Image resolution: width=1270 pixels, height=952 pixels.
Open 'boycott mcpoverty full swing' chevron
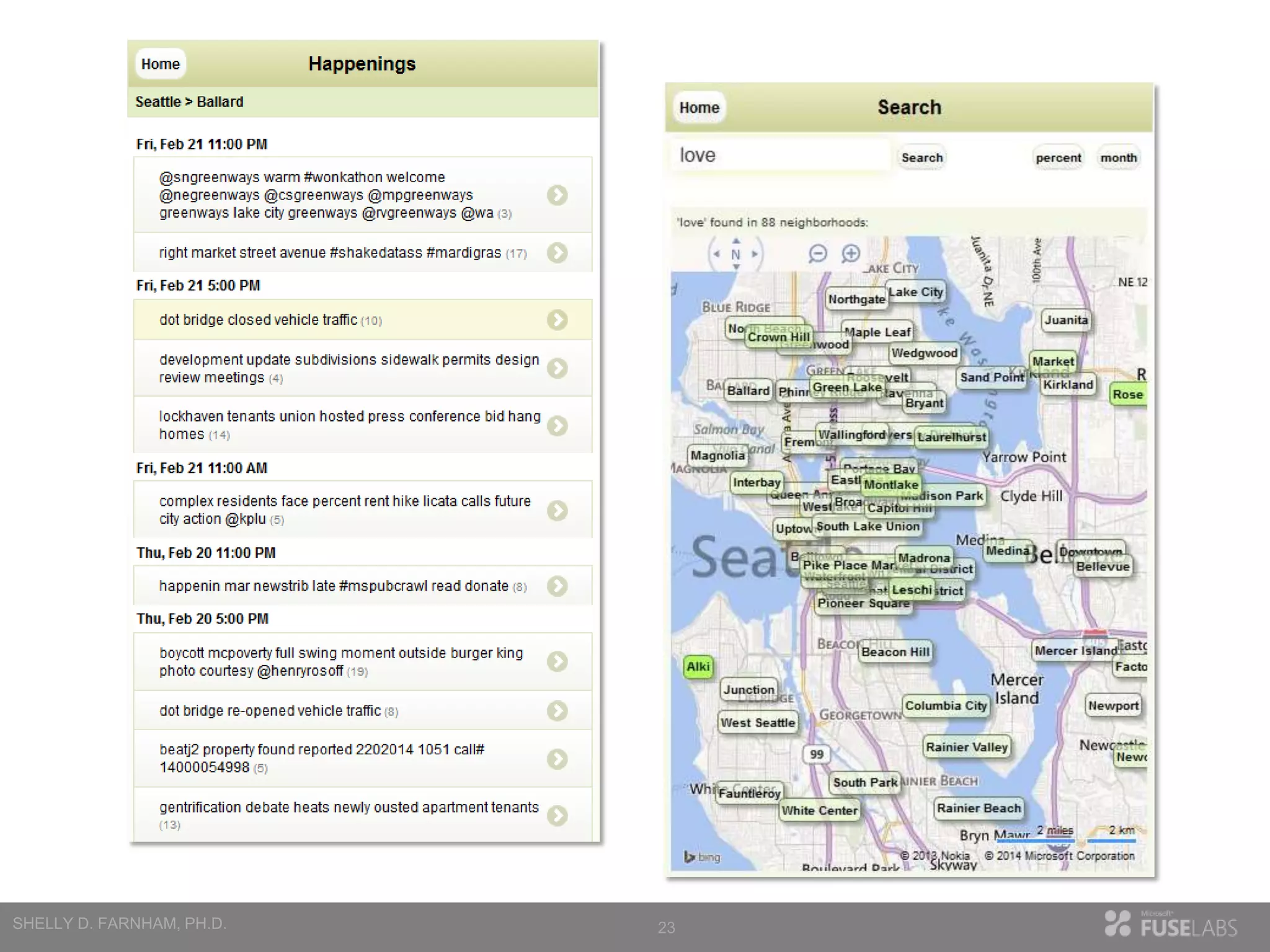tap(557, 661)
